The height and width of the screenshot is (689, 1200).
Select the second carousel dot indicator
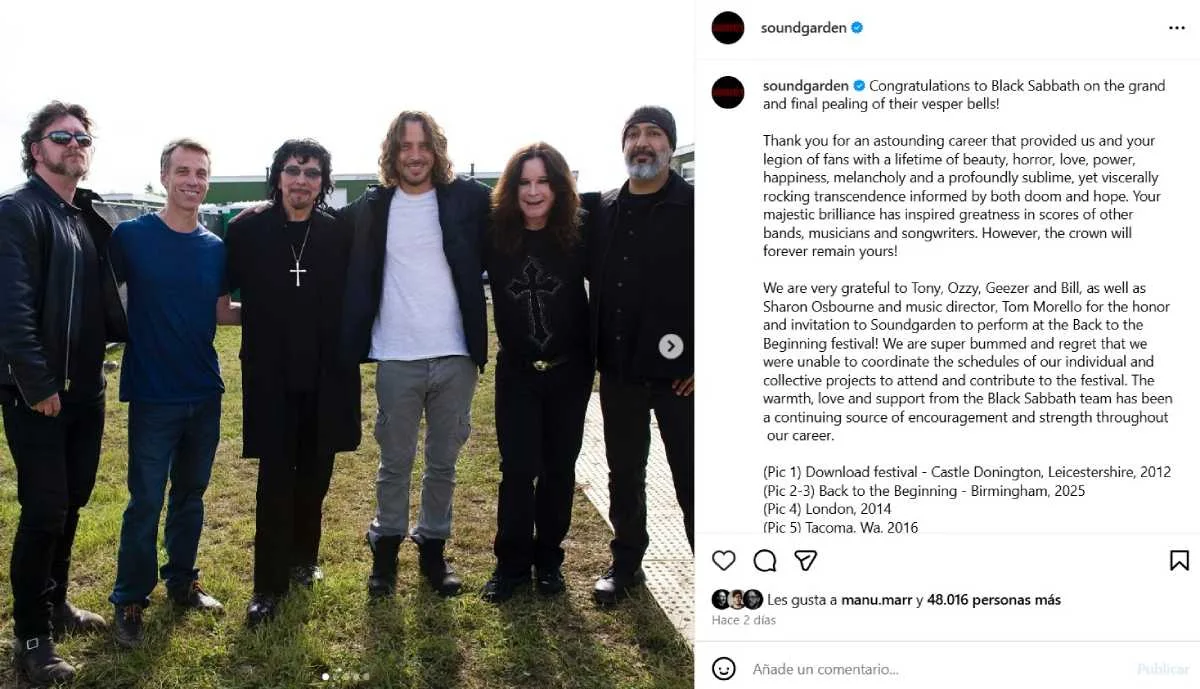337,677
